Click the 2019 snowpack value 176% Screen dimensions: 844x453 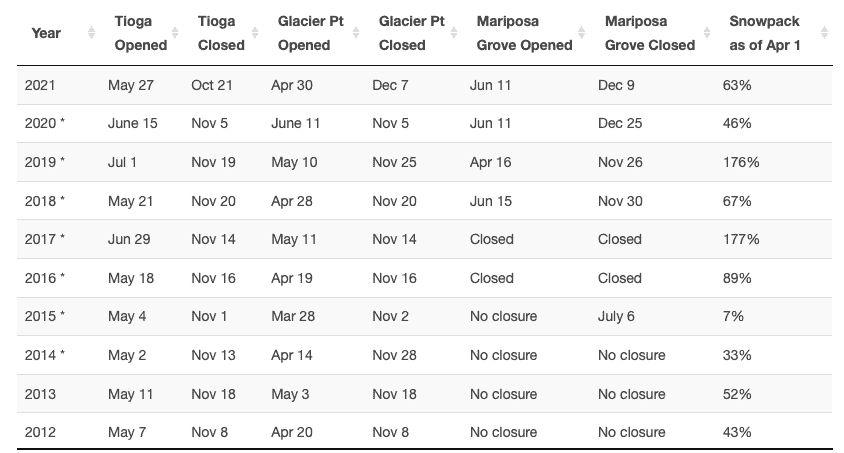741,162
